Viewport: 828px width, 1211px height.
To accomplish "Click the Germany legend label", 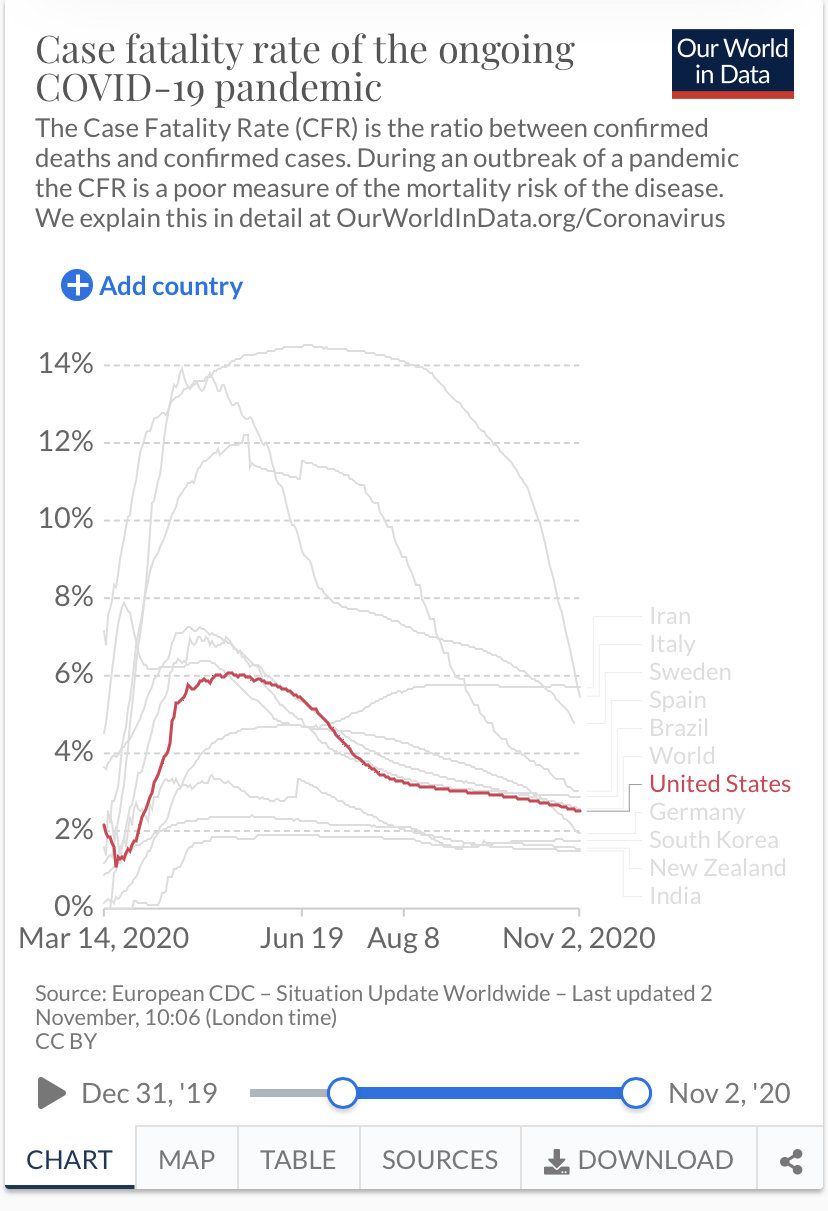I will 697,812.
